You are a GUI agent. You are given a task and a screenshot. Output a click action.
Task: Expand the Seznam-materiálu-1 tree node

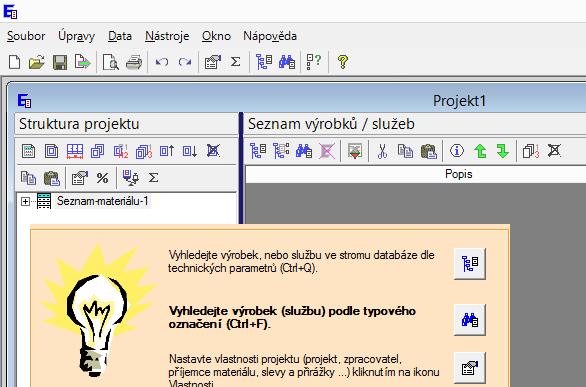coord(25,202)
